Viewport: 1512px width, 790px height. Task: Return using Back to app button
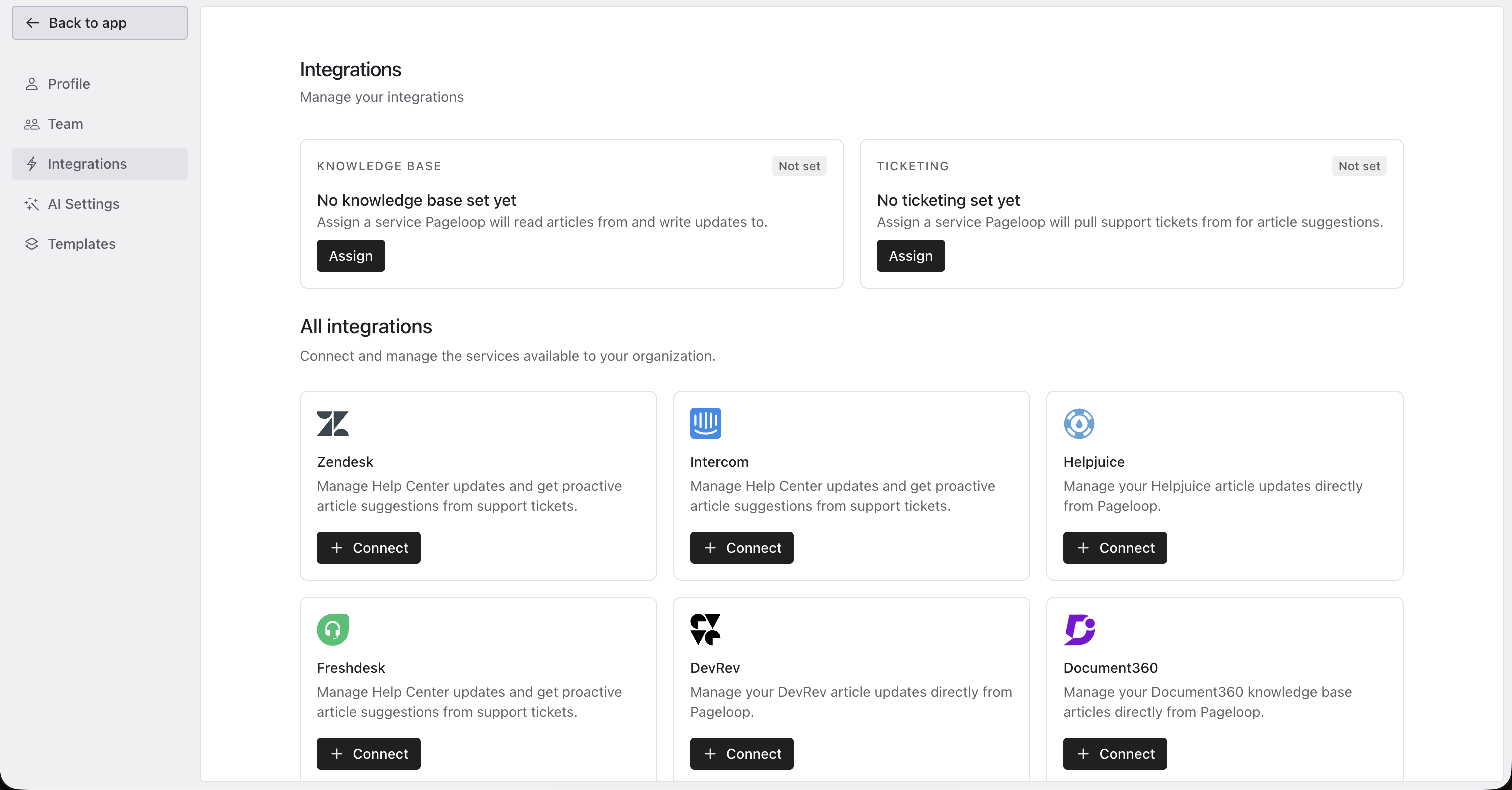[100, 23]
